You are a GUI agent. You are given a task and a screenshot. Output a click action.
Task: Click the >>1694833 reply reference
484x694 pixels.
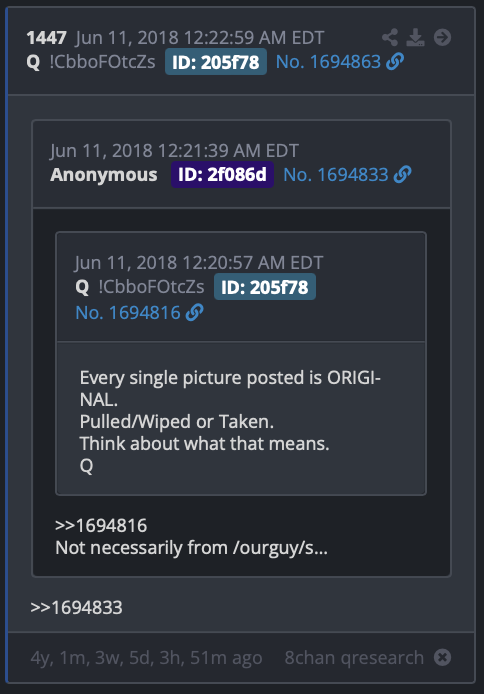pyautogui.click(x=76, y=608)
